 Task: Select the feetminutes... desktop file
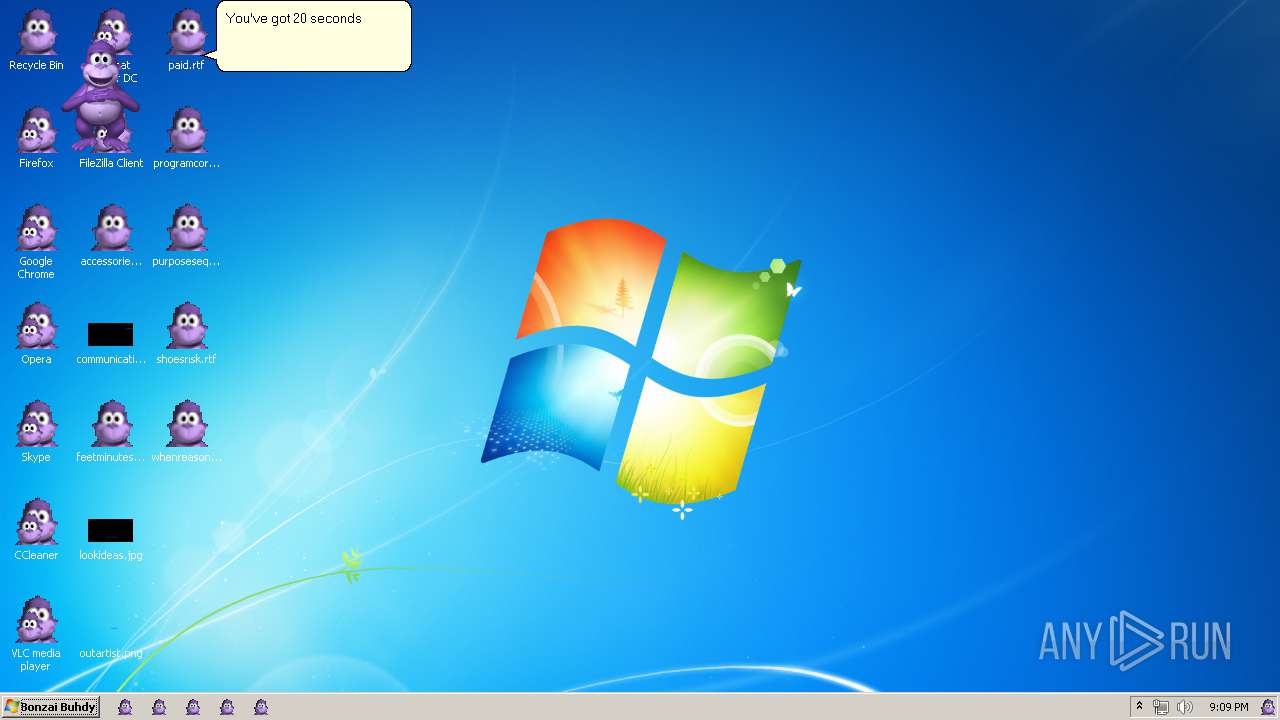click(111, 432)
